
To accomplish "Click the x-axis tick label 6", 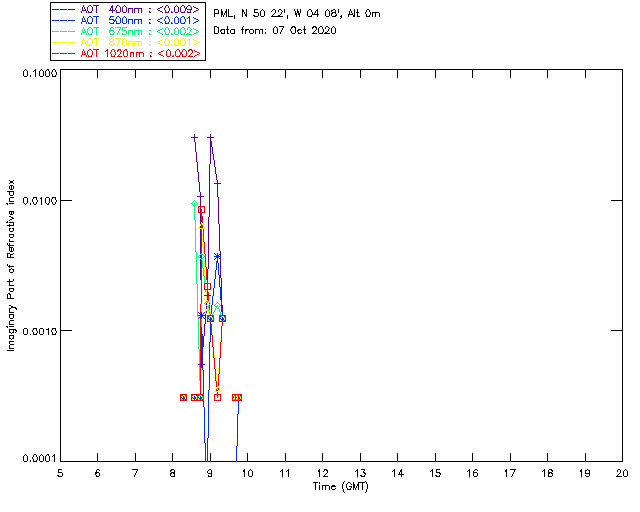I will [x=98, y=473].
